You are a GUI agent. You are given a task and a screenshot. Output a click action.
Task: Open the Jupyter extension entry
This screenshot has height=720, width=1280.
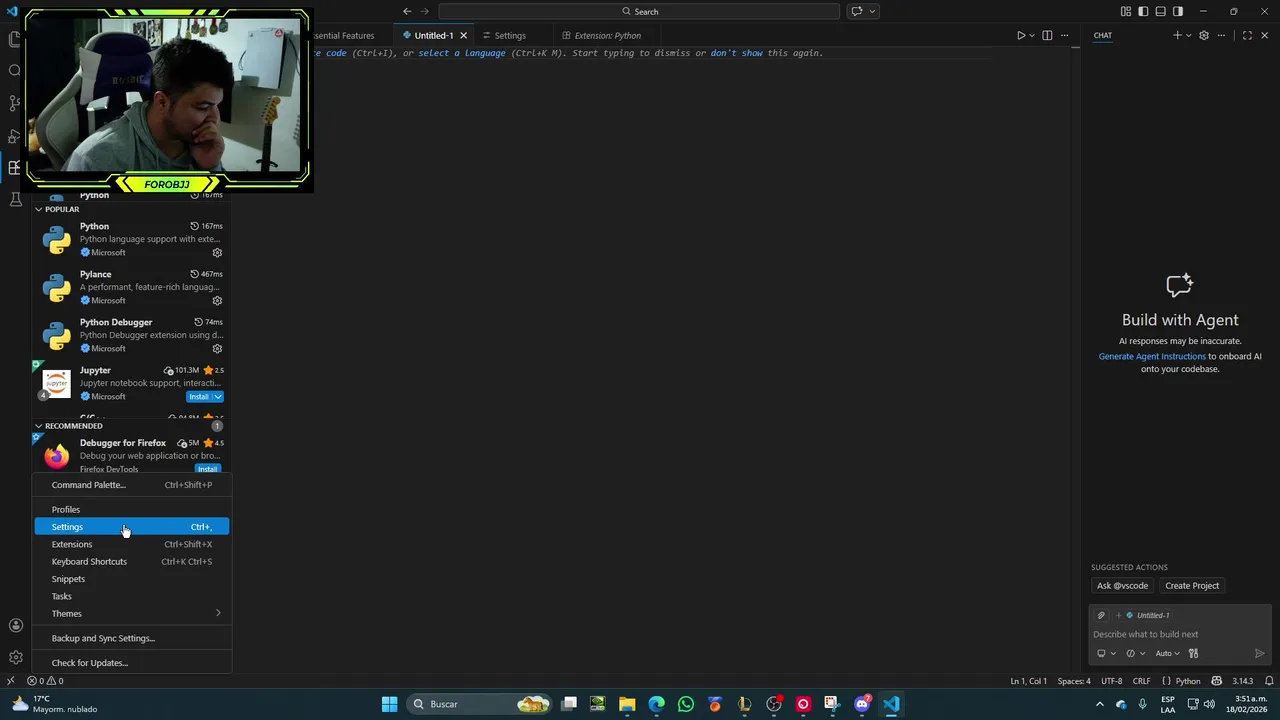click(x=132, y=383)
